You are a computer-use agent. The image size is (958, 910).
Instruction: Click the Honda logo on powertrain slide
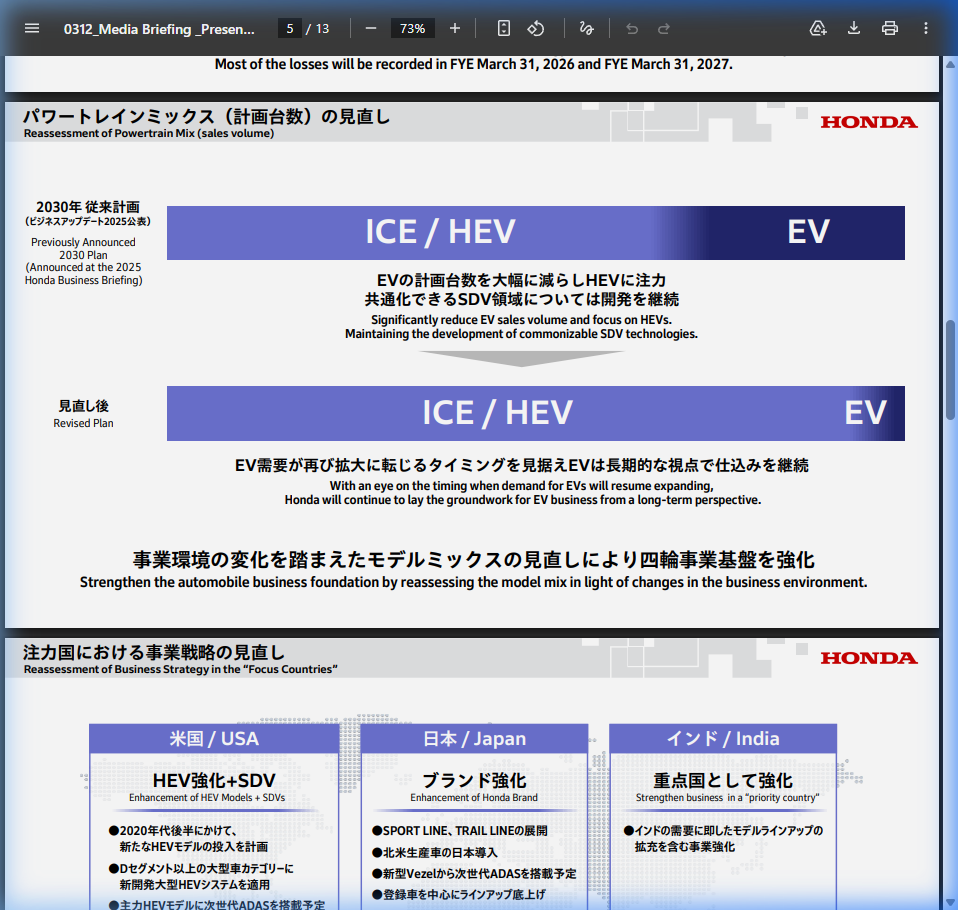click(869, 122)
